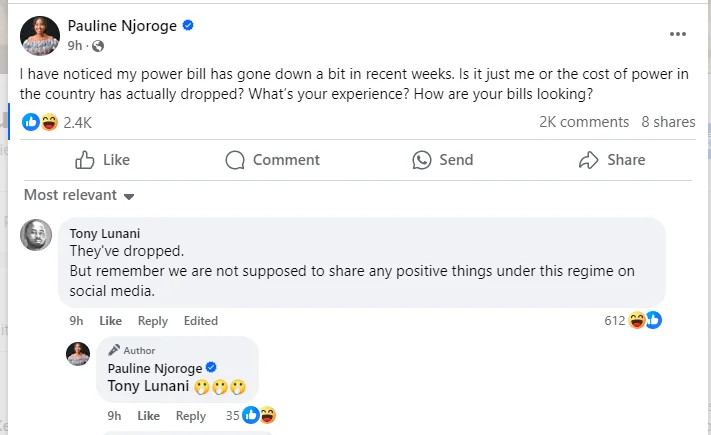The width and height of the screenshot is (711, 435).
Task: View the Edited history of Tony's comment
Action: coord(201,321)
